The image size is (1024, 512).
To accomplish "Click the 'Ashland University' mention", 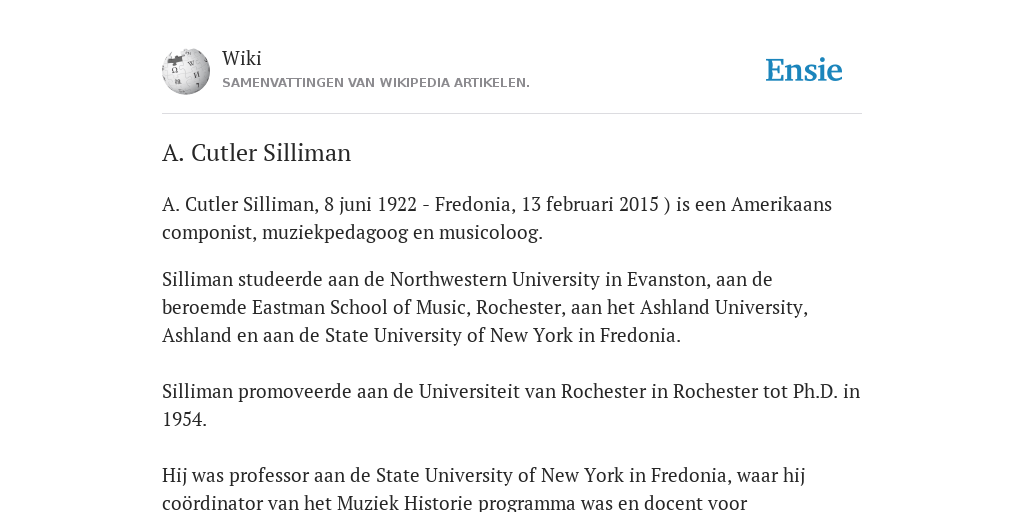I will (x=721, y=308).
